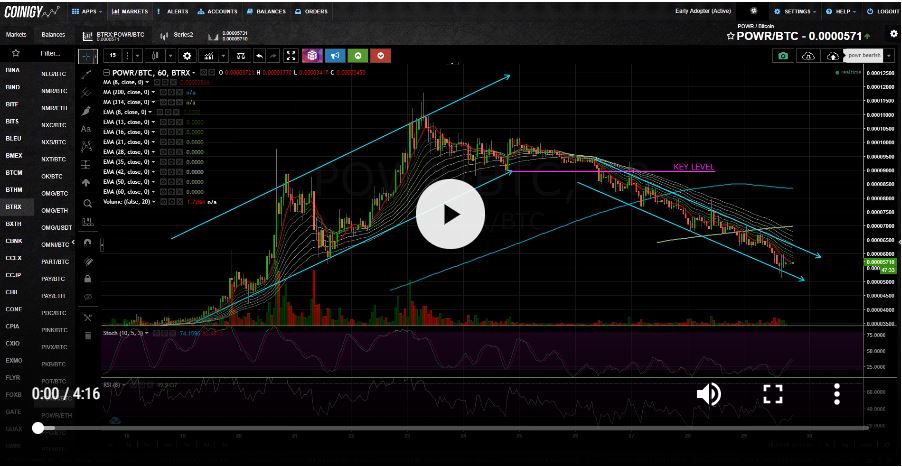Collapse the POWR/BTC indicator legend
The width and height of the screenshot is (902, 467).
[106, 72]
